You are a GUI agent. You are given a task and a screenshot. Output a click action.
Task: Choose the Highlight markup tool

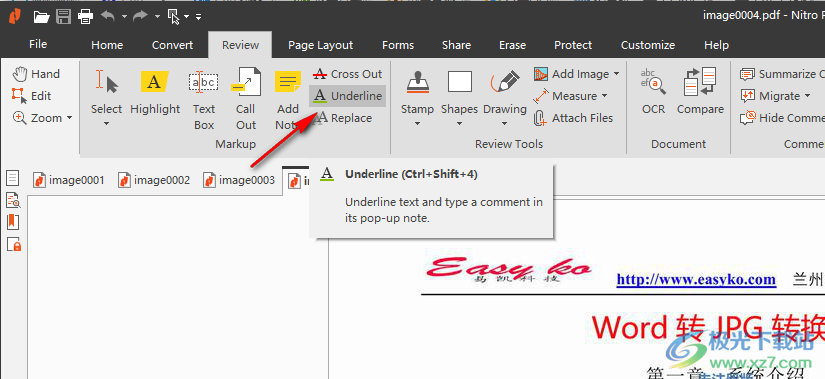[155, 93]
